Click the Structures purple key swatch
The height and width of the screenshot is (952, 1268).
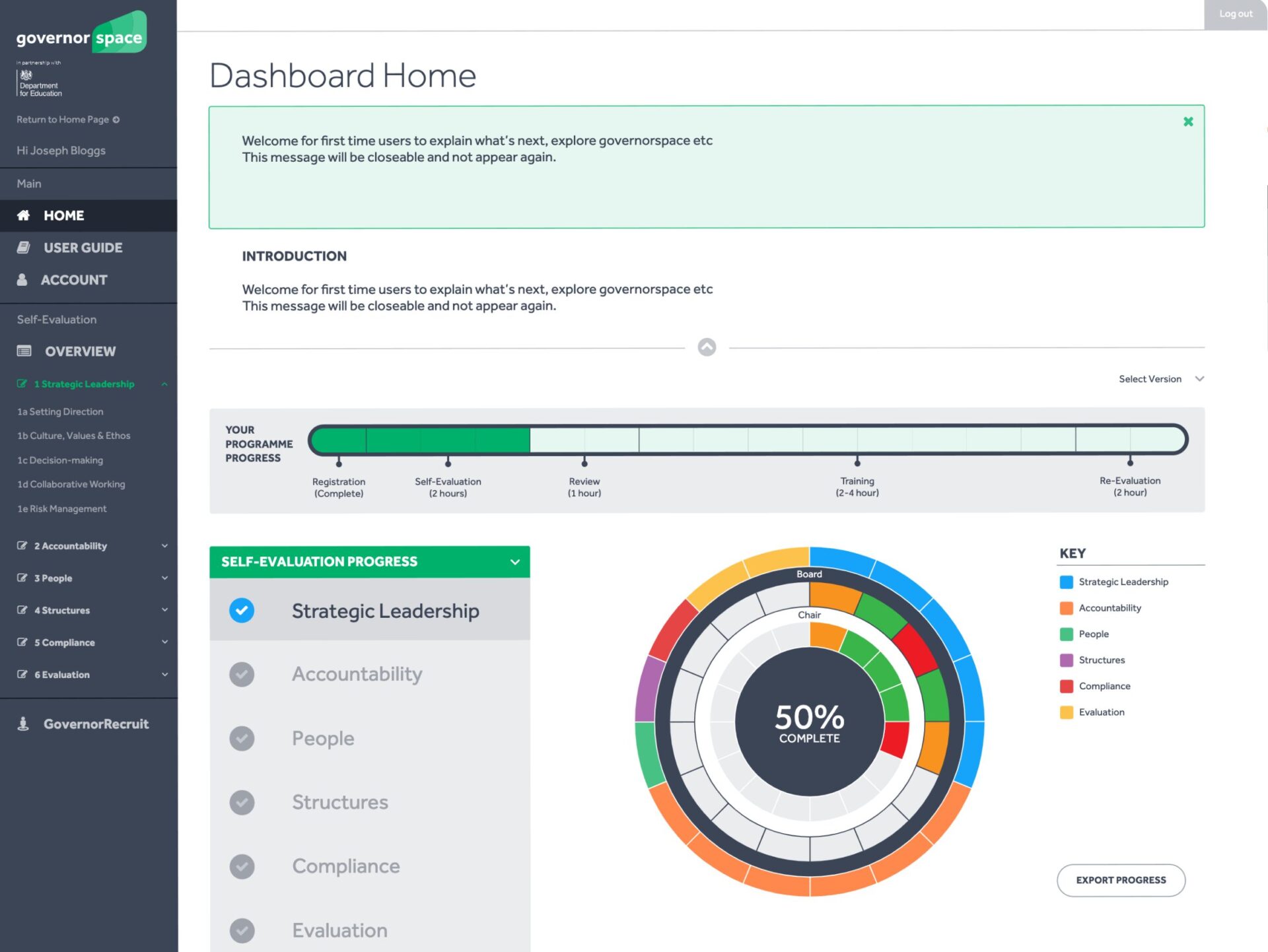point(1066,660)
